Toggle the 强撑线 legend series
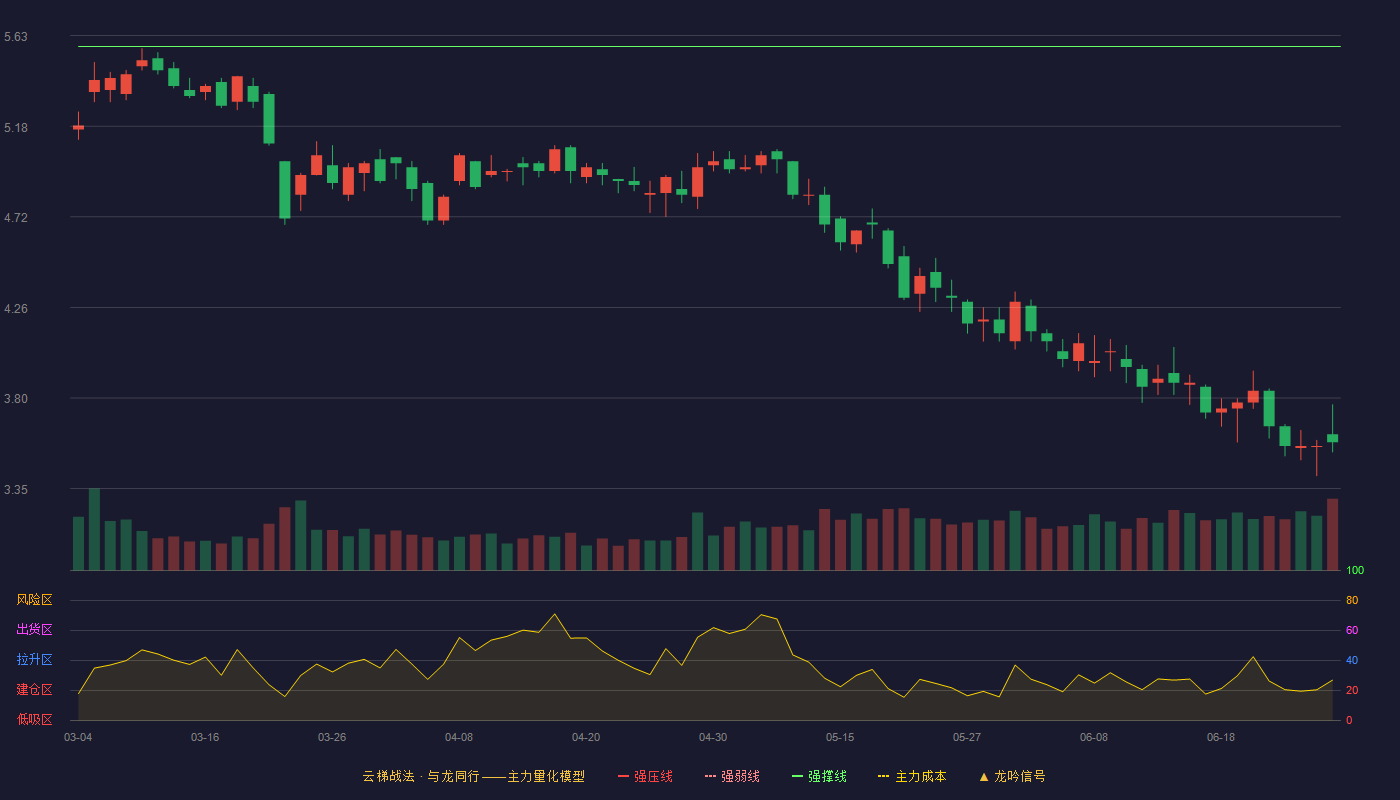This screenshot has height=800, width=1400. coord(819,776)
